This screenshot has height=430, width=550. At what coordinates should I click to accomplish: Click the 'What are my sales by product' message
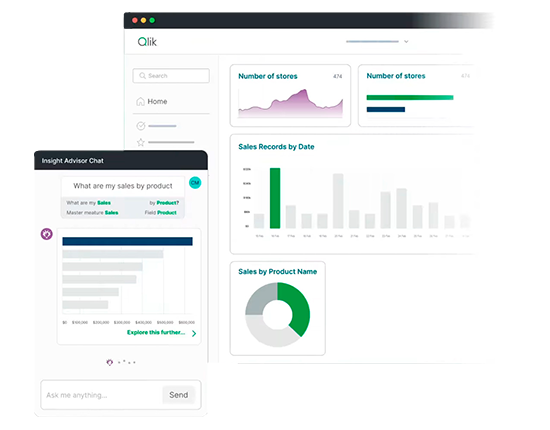[x=123, y=186]
